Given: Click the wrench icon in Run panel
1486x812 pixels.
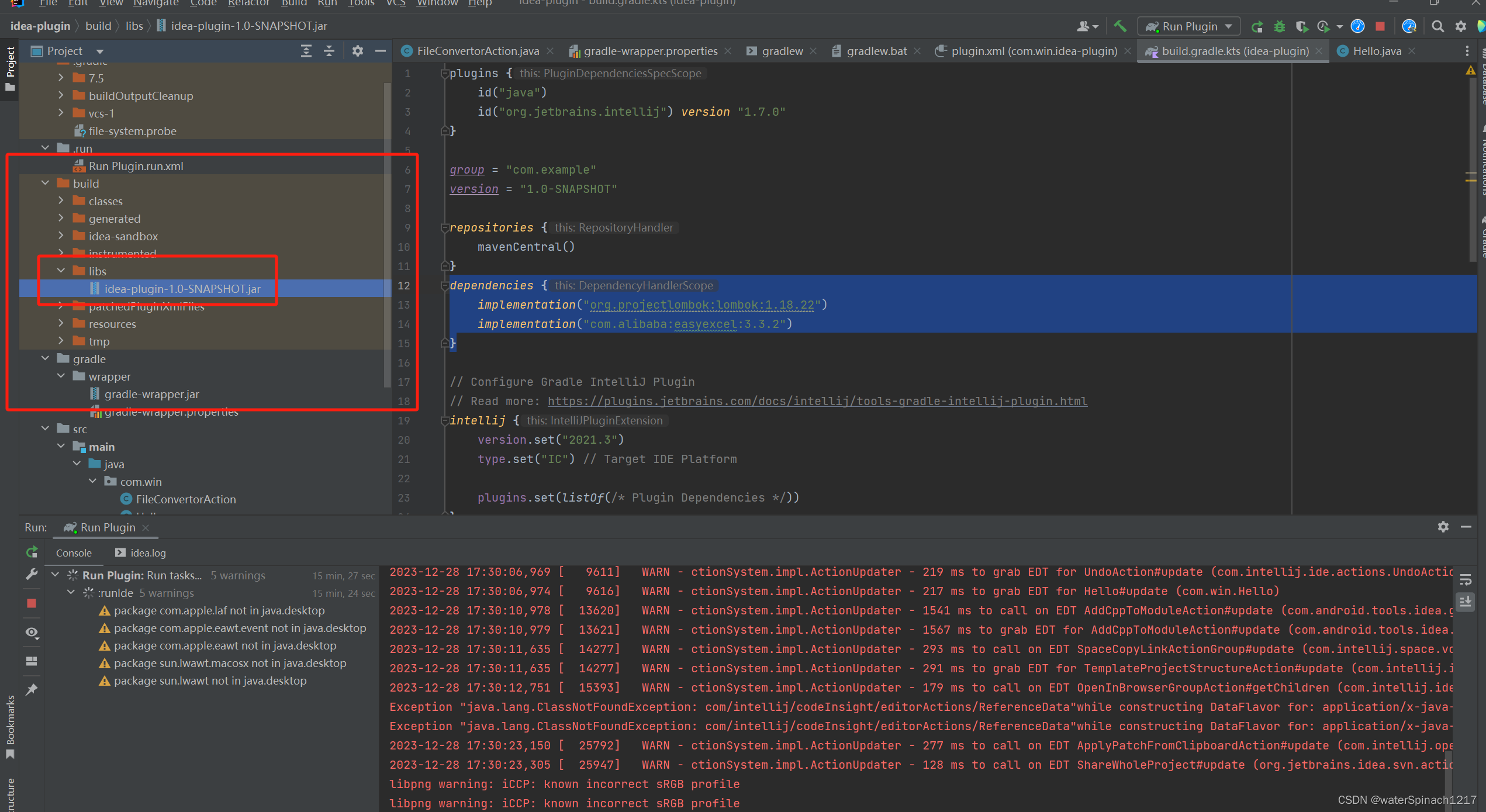Looking at the screenshot, I should point(32,575).
